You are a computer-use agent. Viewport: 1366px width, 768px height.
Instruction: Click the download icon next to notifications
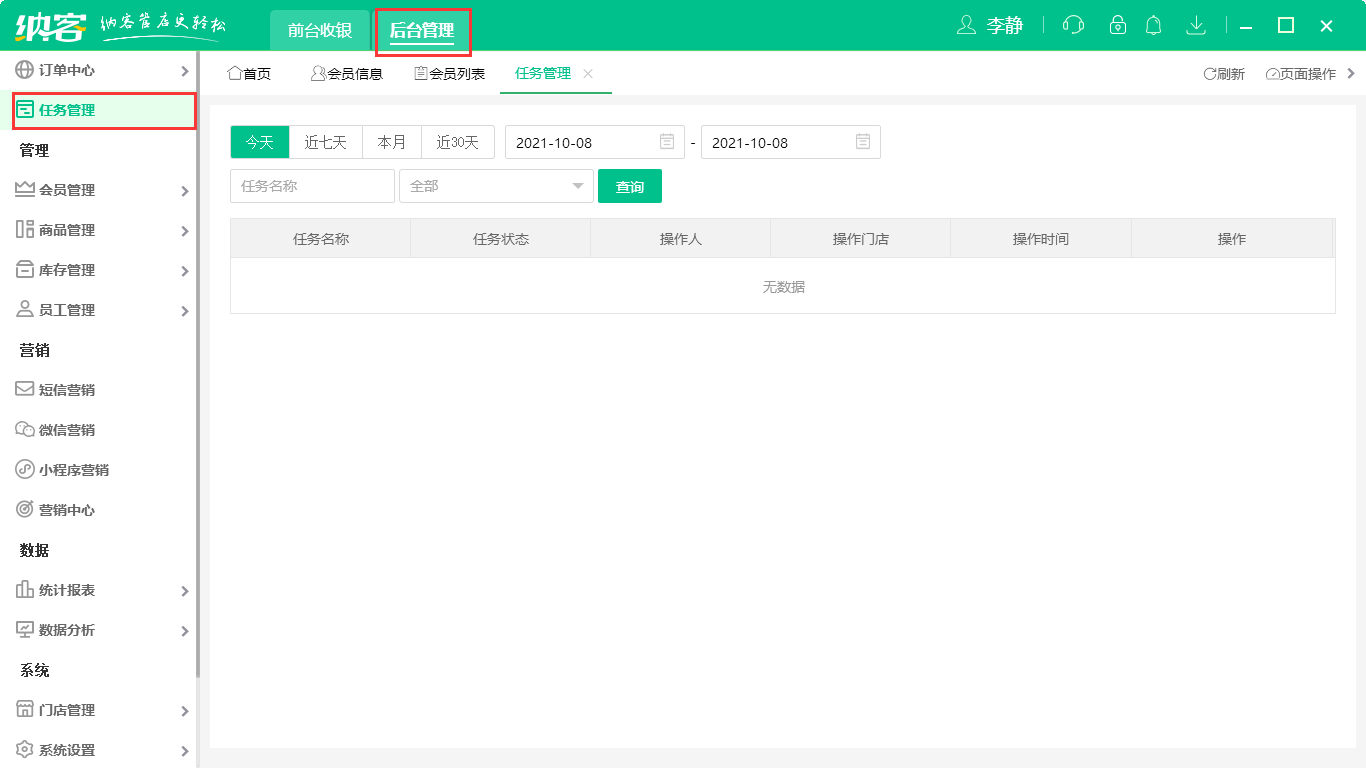pyautogui.click(x=1196, y=25)
